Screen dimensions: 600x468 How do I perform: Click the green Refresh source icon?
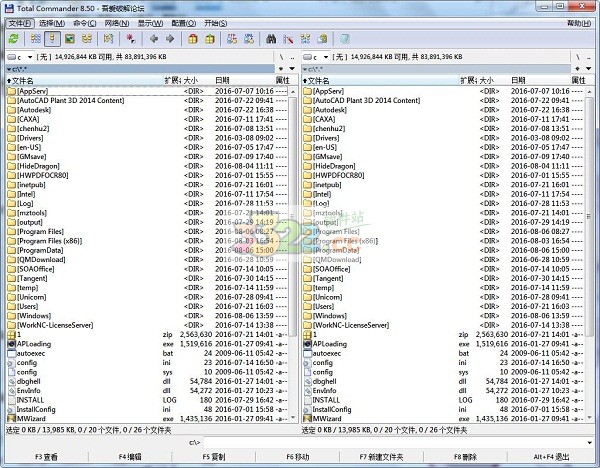pyautogui.click(x=13, y=39)
